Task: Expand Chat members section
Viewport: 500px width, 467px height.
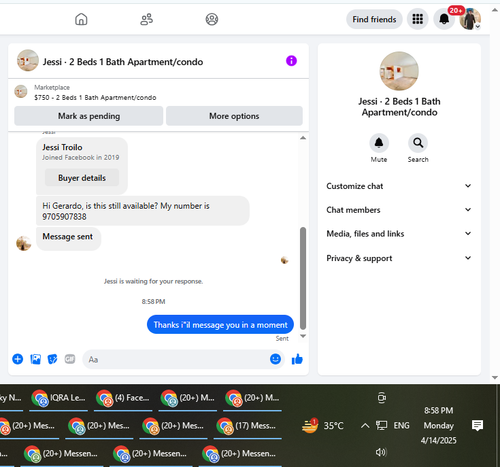Action: [399, 210]
